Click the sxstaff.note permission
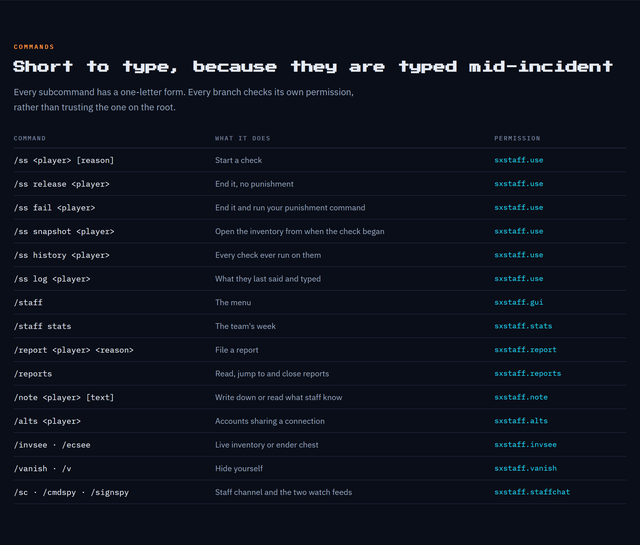Viewport: 640px width, 545px height. pyautogui.click(x=521, y=397)
